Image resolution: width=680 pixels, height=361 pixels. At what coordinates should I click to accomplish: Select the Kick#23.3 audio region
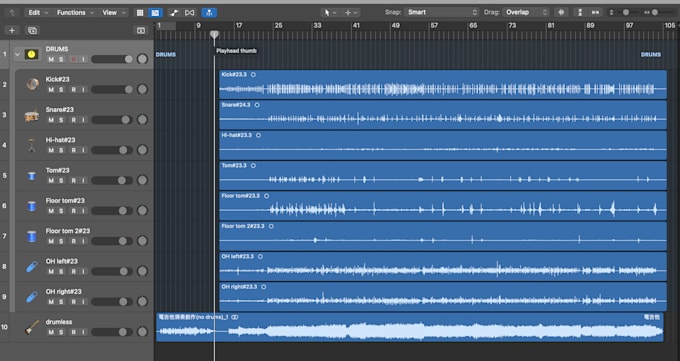pyautogui.click(x=443, y=85)
